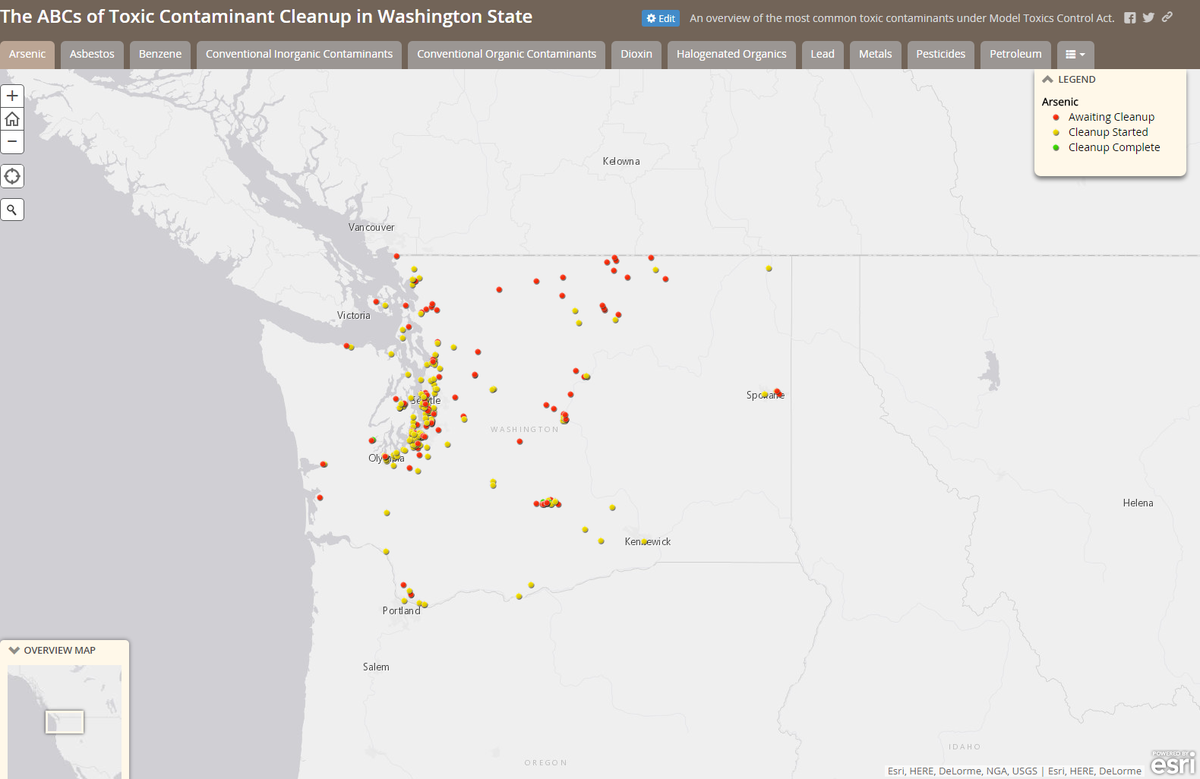Screen dimensions: 1200x779
Task: Switch to the Asbestos tab
Action: tap(92, 54)
